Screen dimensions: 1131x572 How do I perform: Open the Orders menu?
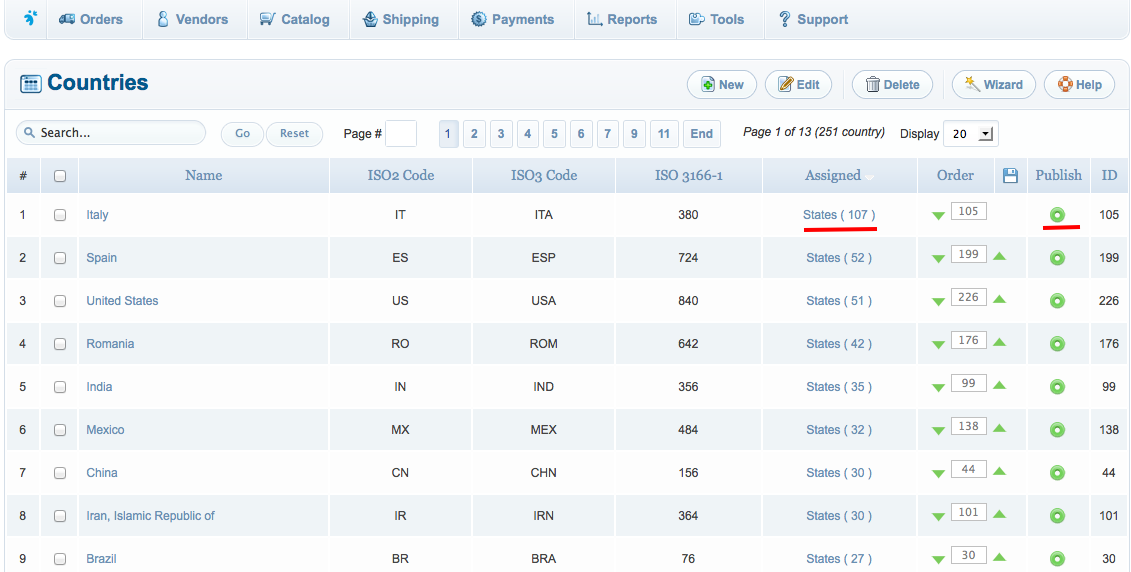coord(91,19)
